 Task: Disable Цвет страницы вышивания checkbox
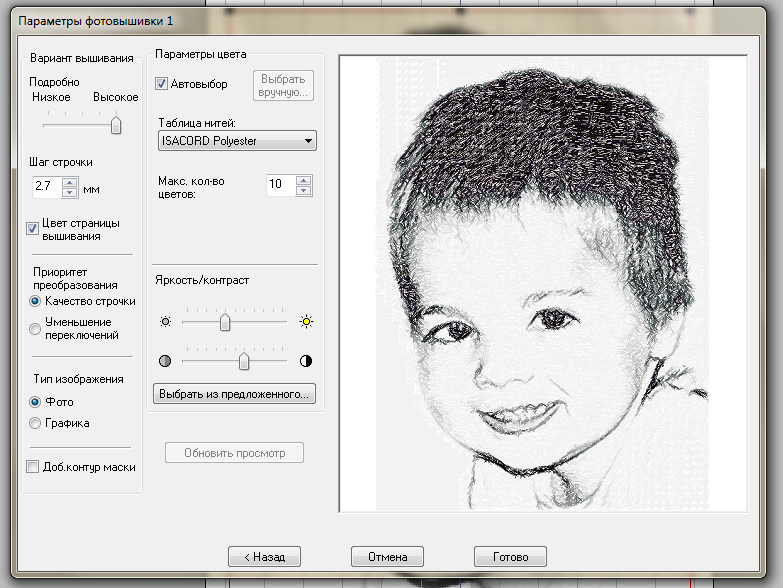33,229
